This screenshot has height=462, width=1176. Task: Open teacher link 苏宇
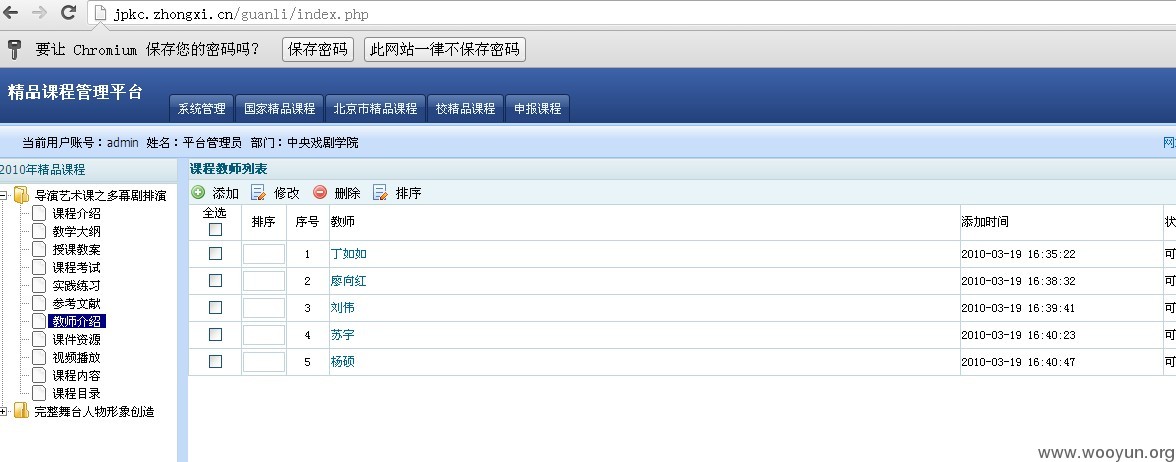[343, 335]
